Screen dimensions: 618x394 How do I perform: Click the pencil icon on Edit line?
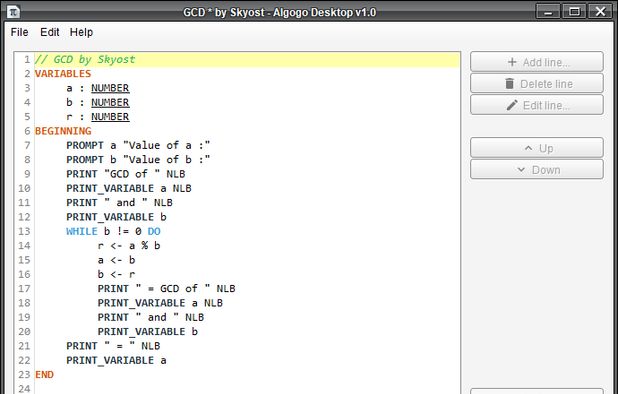click(512, 105)
